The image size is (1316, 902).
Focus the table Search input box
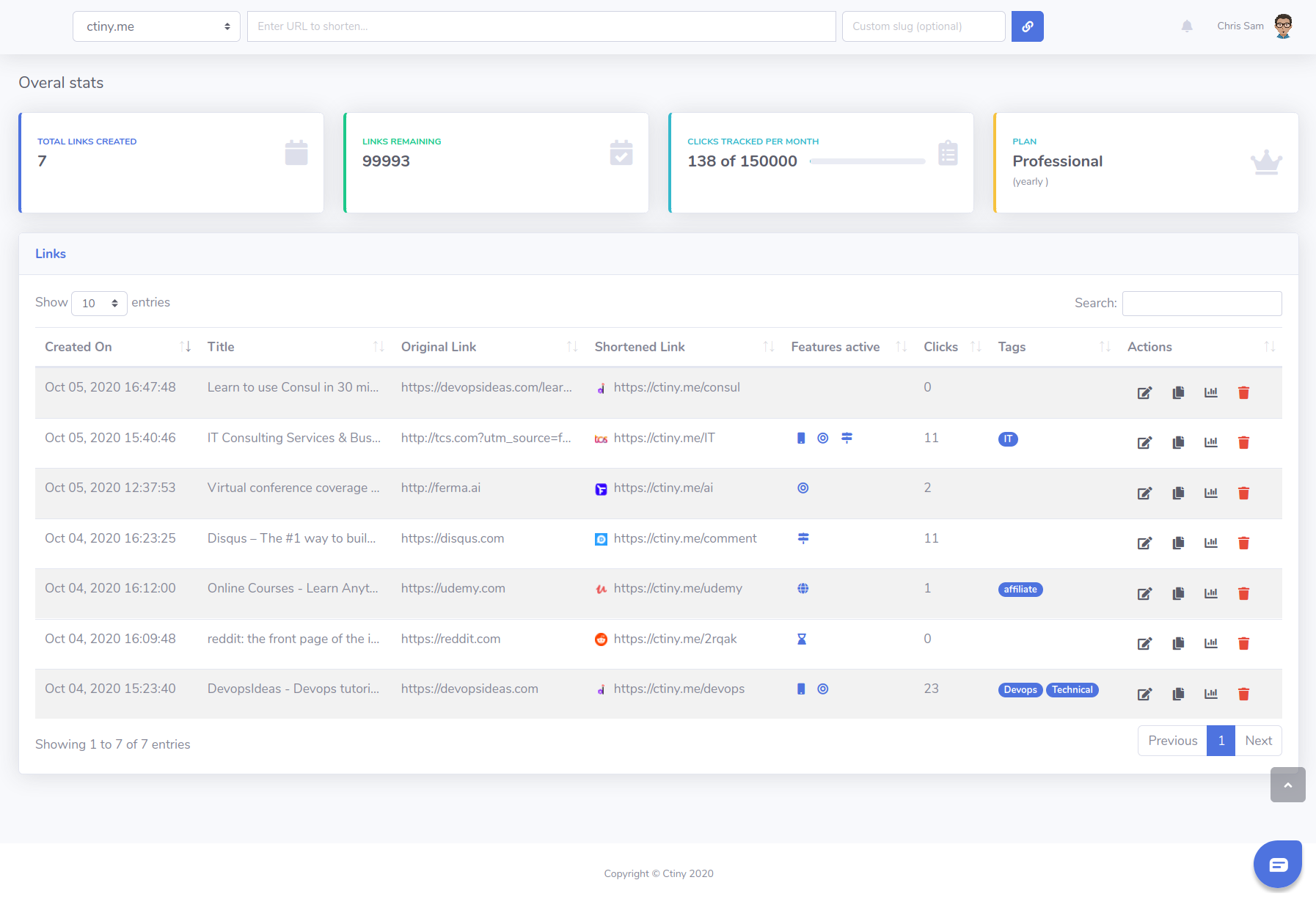coord(1202,304)
